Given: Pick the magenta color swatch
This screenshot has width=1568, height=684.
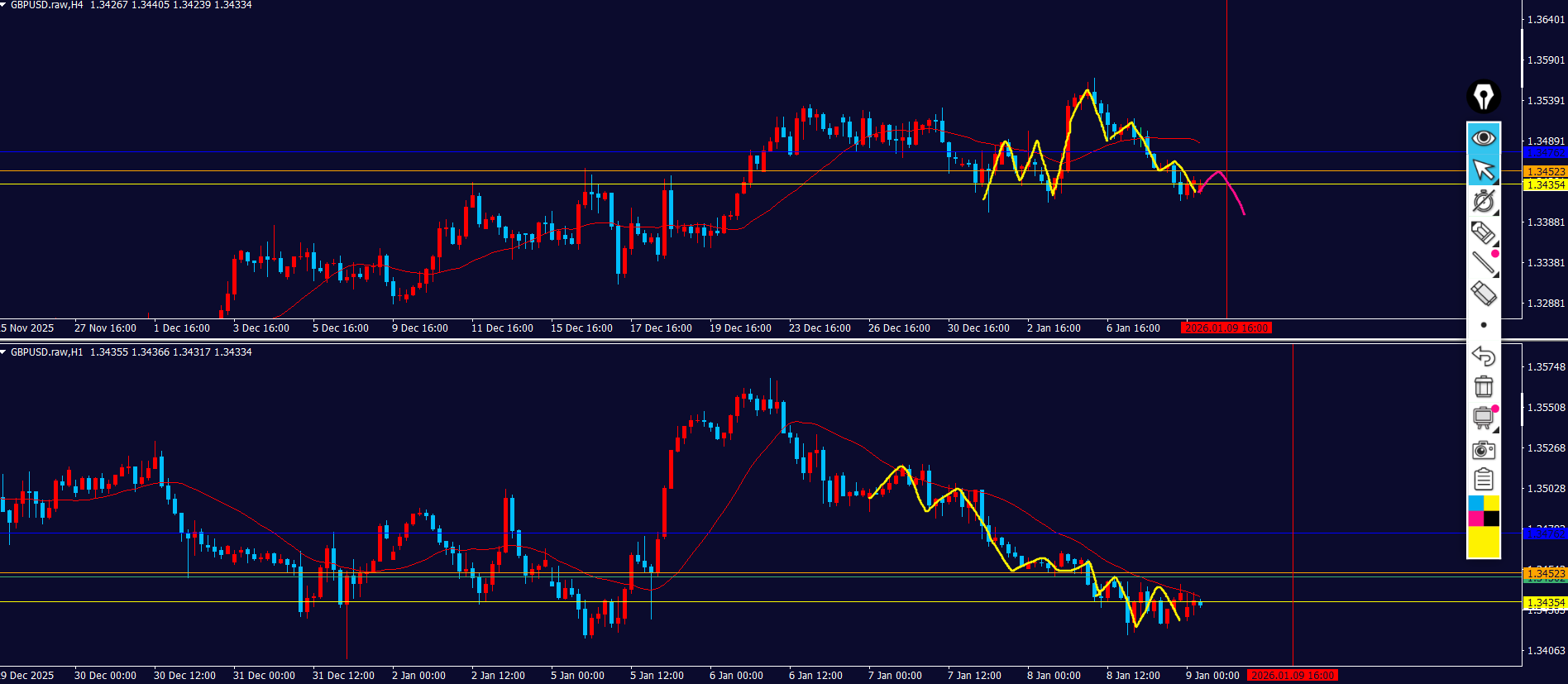Looking at the screenshot, I should (1475, 519).
